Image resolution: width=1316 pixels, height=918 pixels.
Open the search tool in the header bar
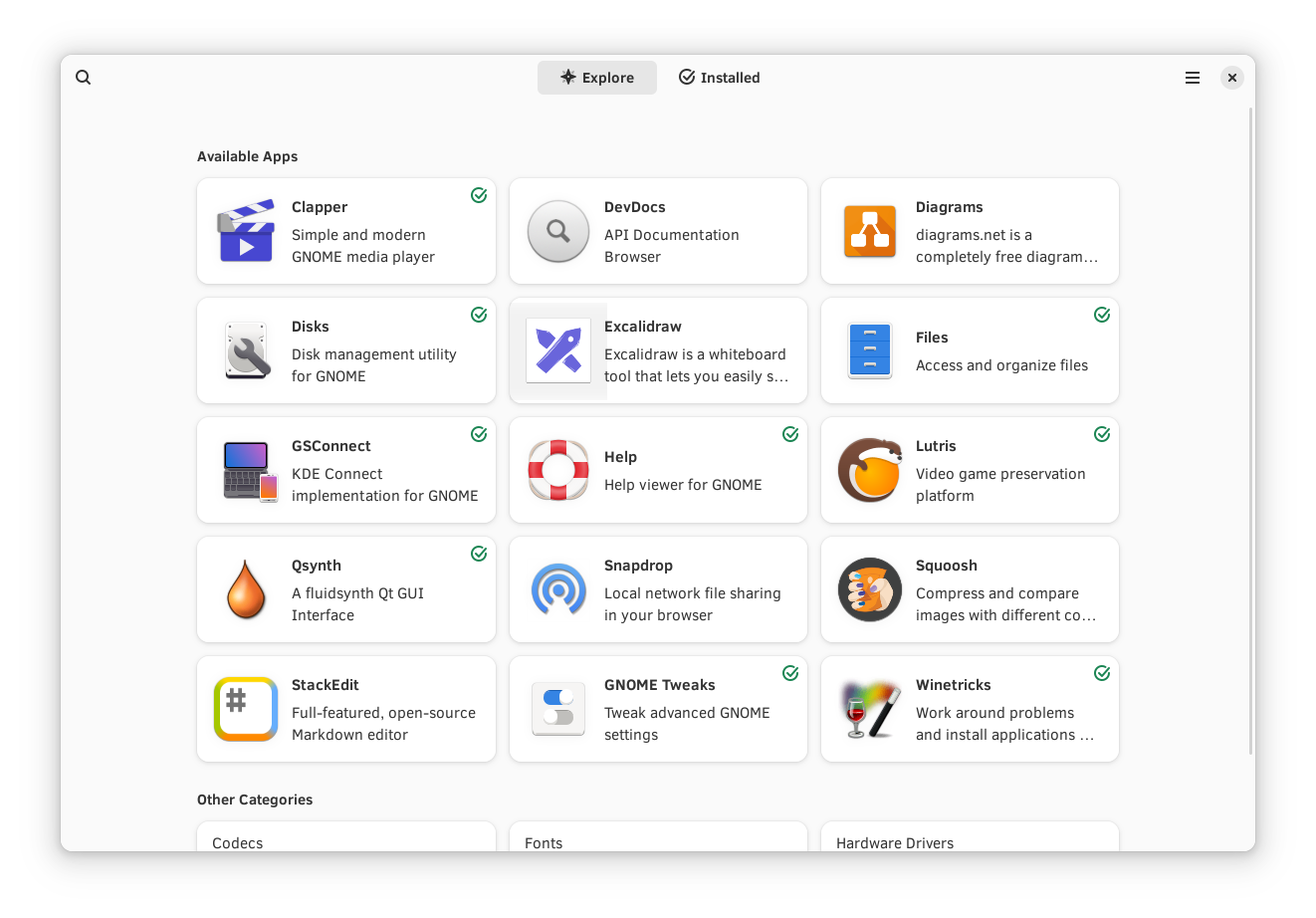(84, 78)
